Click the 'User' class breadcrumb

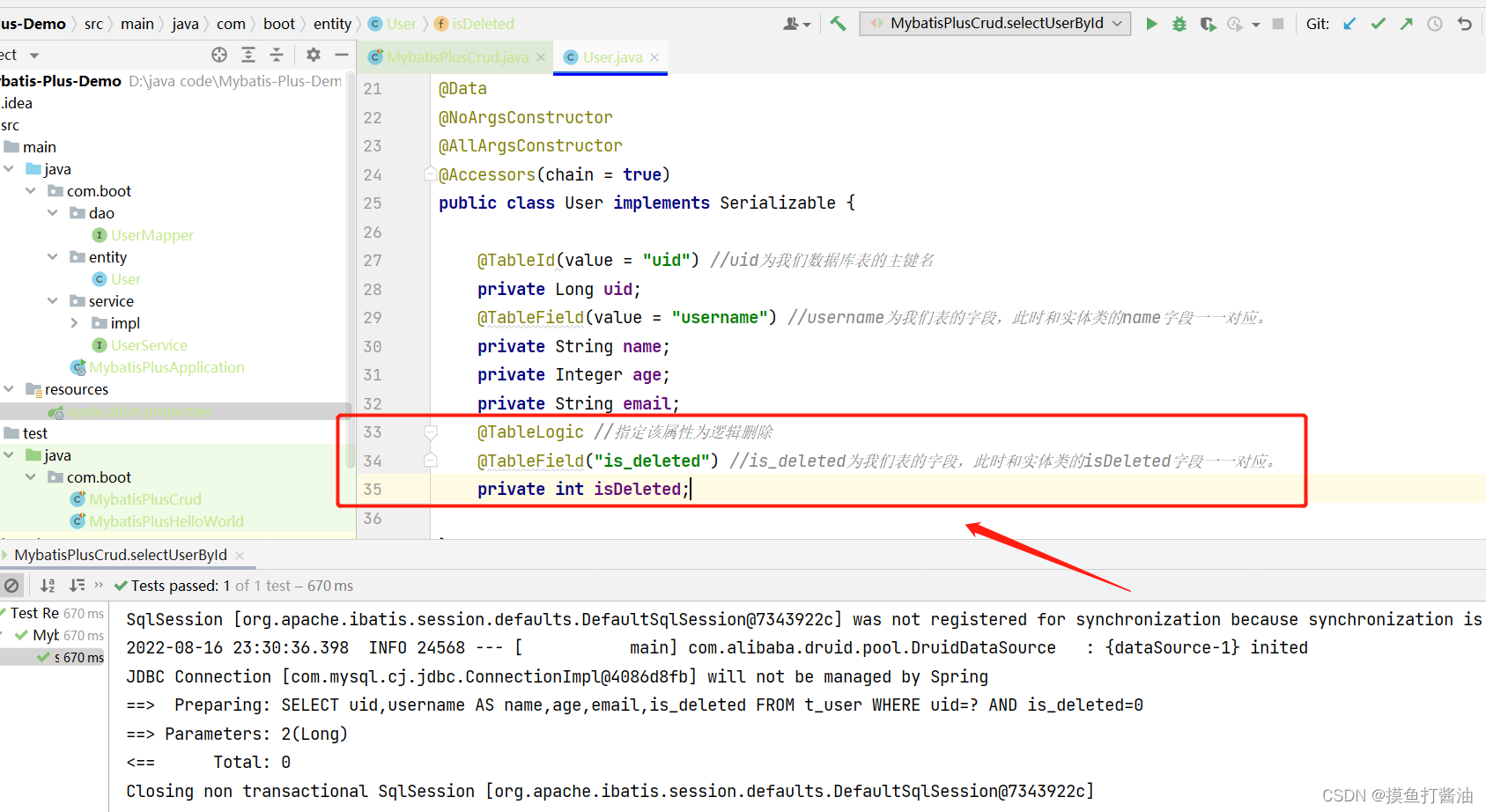click(x=393, y=24)
